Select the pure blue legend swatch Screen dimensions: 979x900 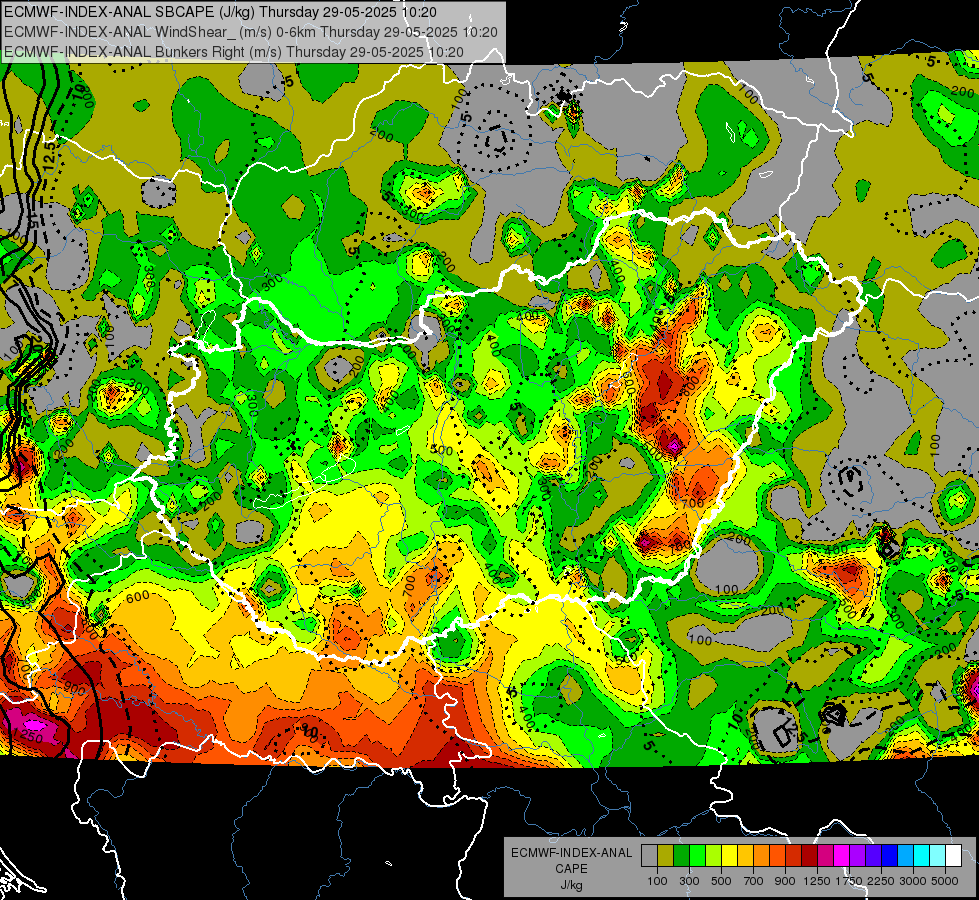(x=890, y=855)
